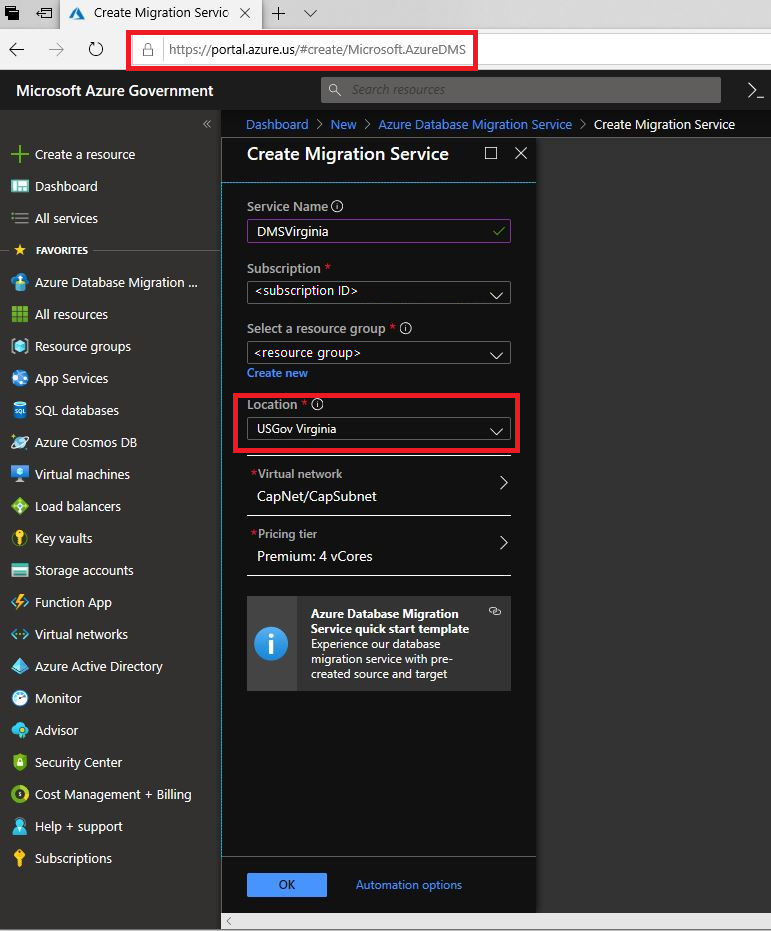This screenshot has height=931, width=771.
Task: Click Service Name info icon
Action: [337, 207]
